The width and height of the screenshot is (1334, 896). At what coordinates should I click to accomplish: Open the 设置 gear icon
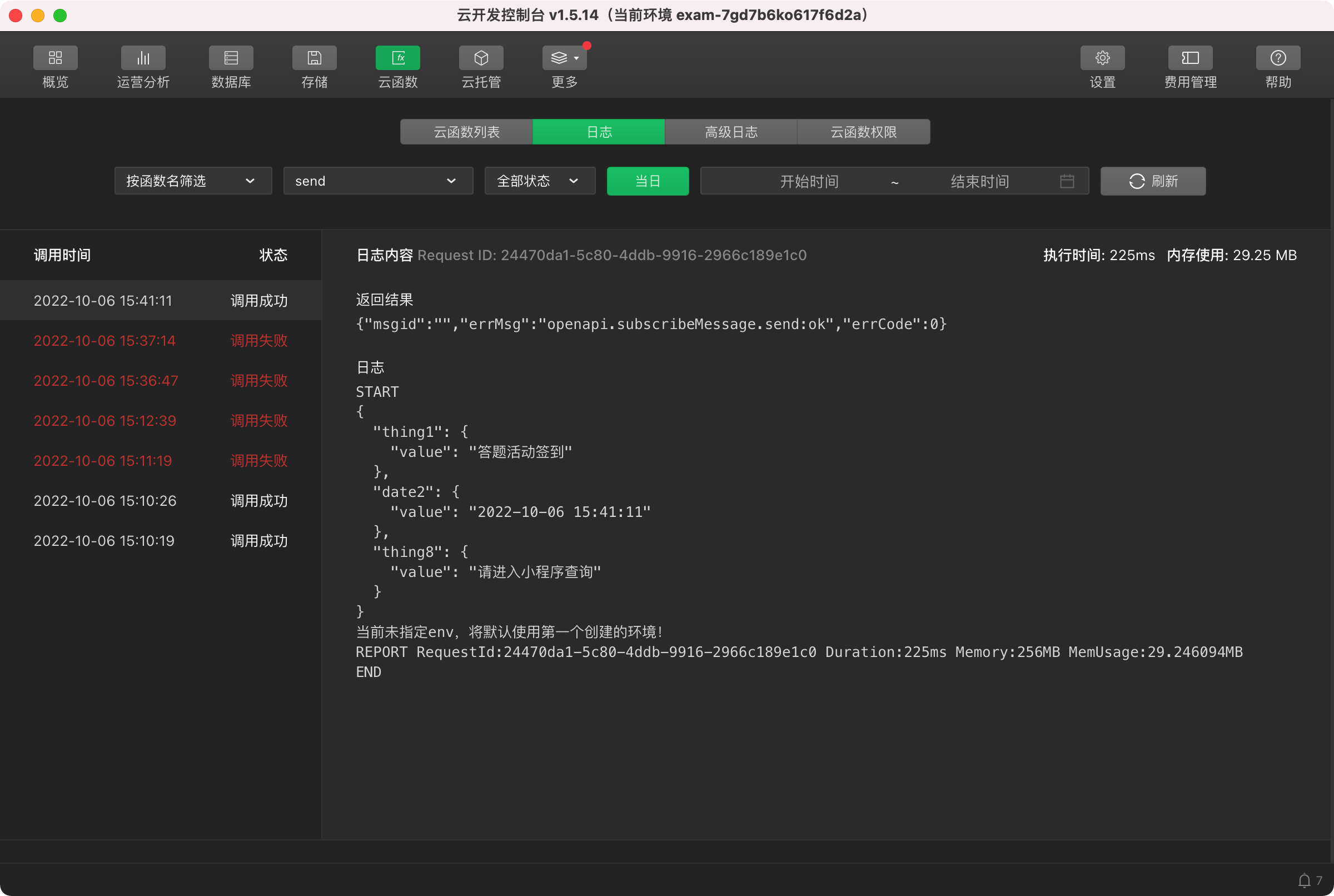click(x=1102, y=58)
